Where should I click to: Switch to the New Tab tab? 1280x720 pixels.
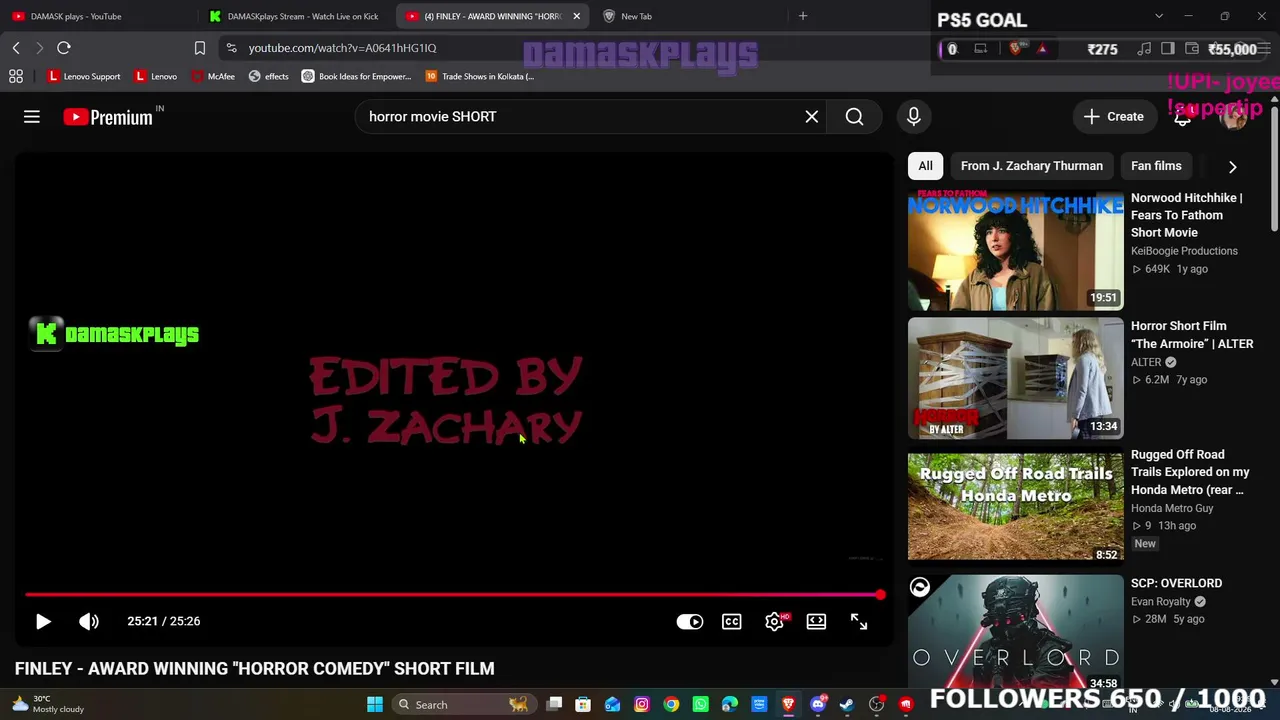tap(690, 16)
